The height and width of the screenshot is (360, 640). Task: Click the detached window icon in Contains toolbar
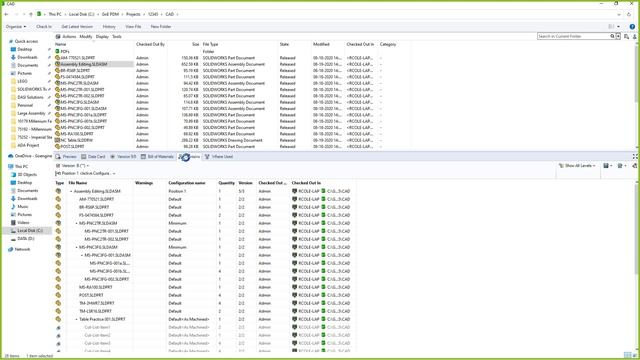pyautogui.click(x=635, y=166)
